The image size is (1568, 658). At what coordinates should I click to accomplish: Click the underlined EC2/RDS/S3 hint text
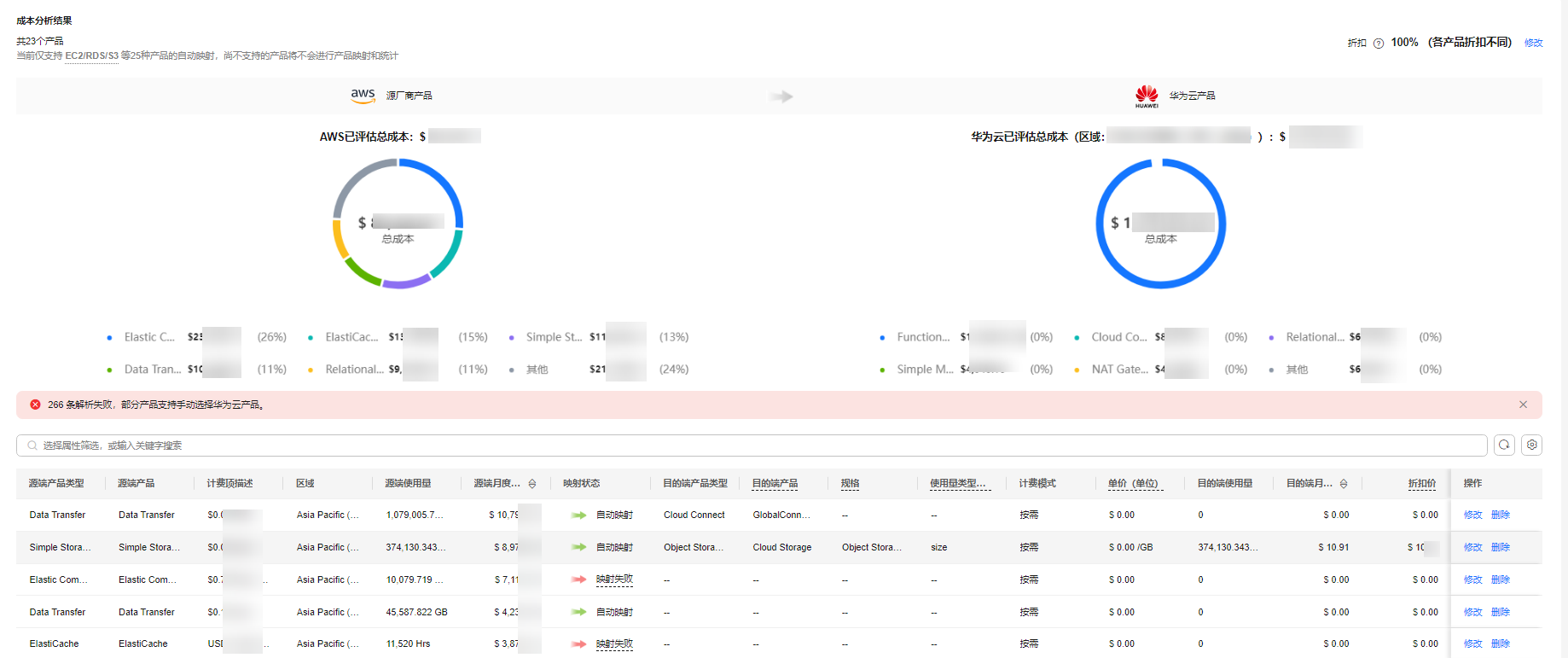point(91,55)
